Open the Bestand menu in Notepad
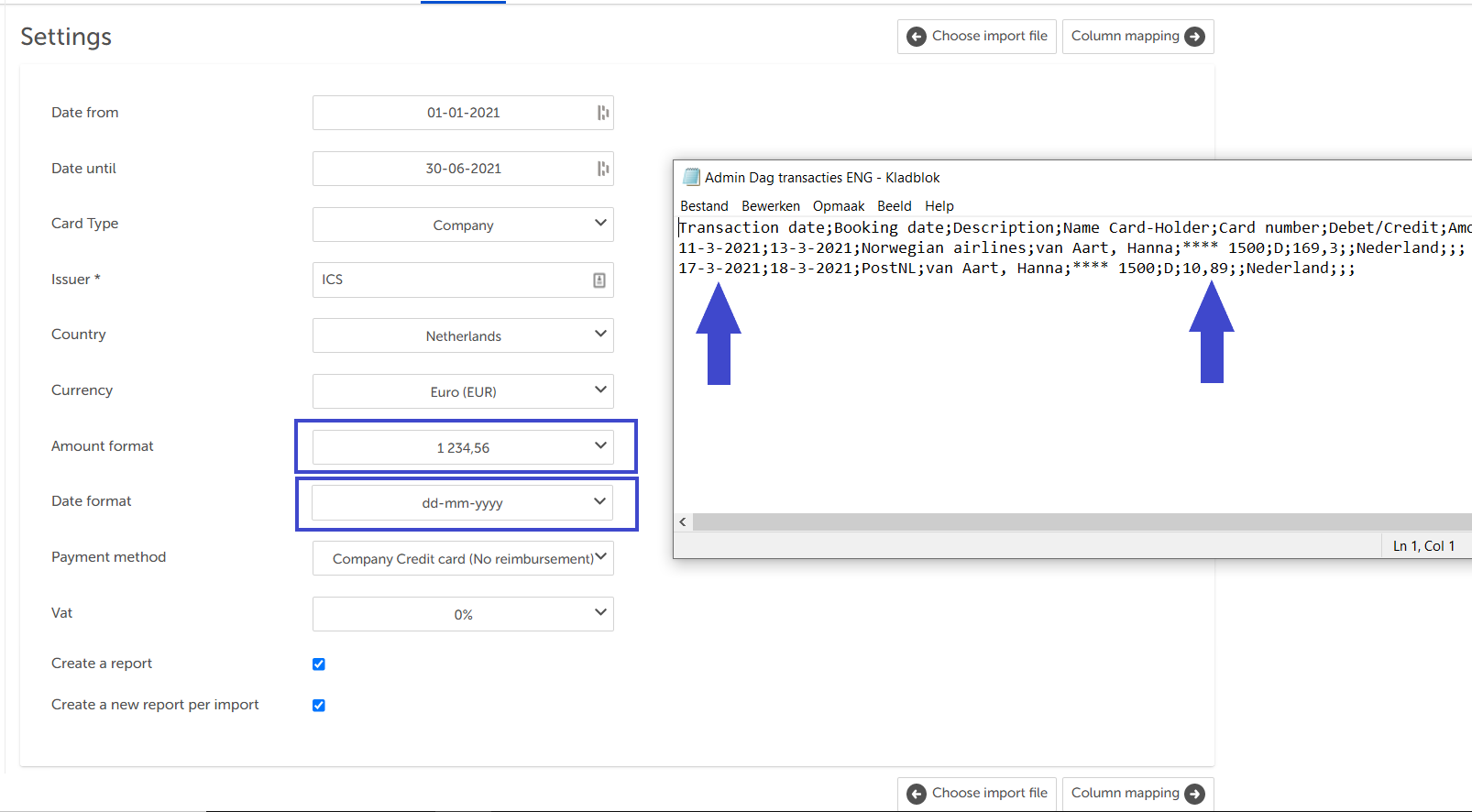 (704, 206)
